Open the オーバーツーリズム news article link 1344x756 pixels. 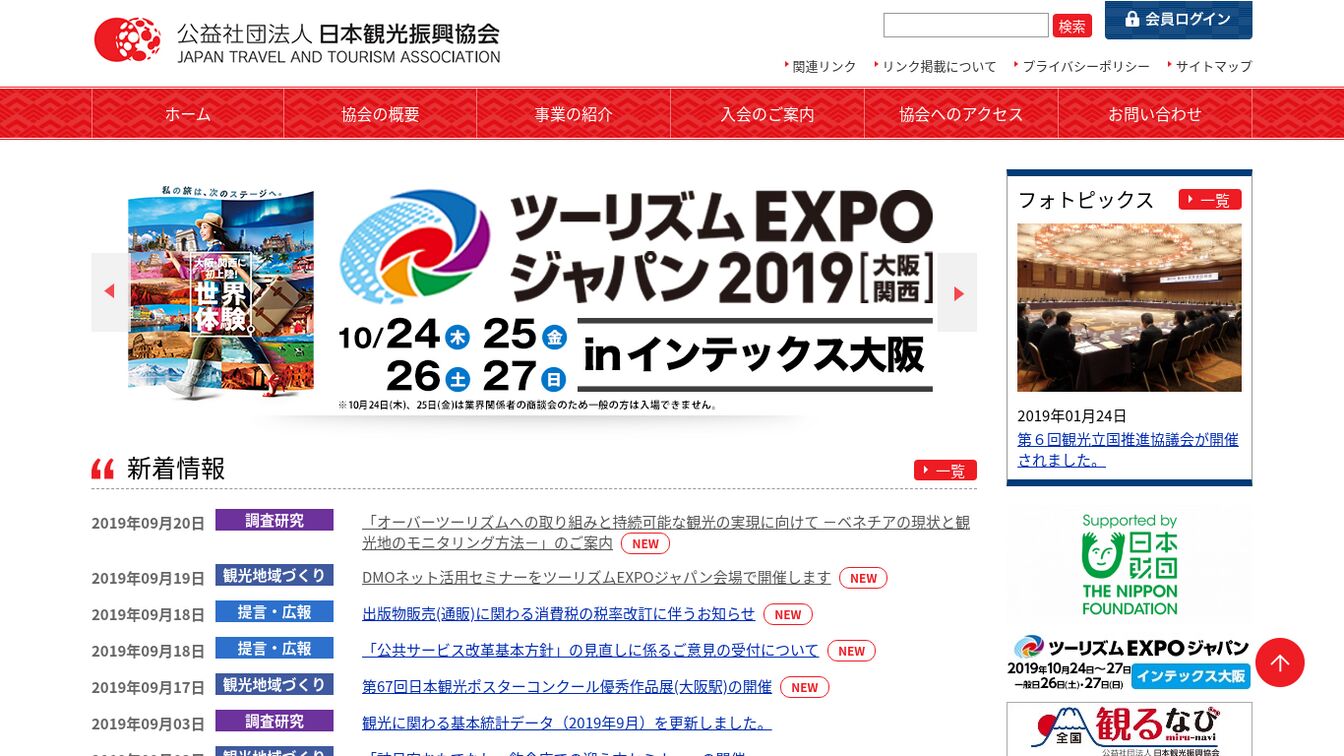666,532
